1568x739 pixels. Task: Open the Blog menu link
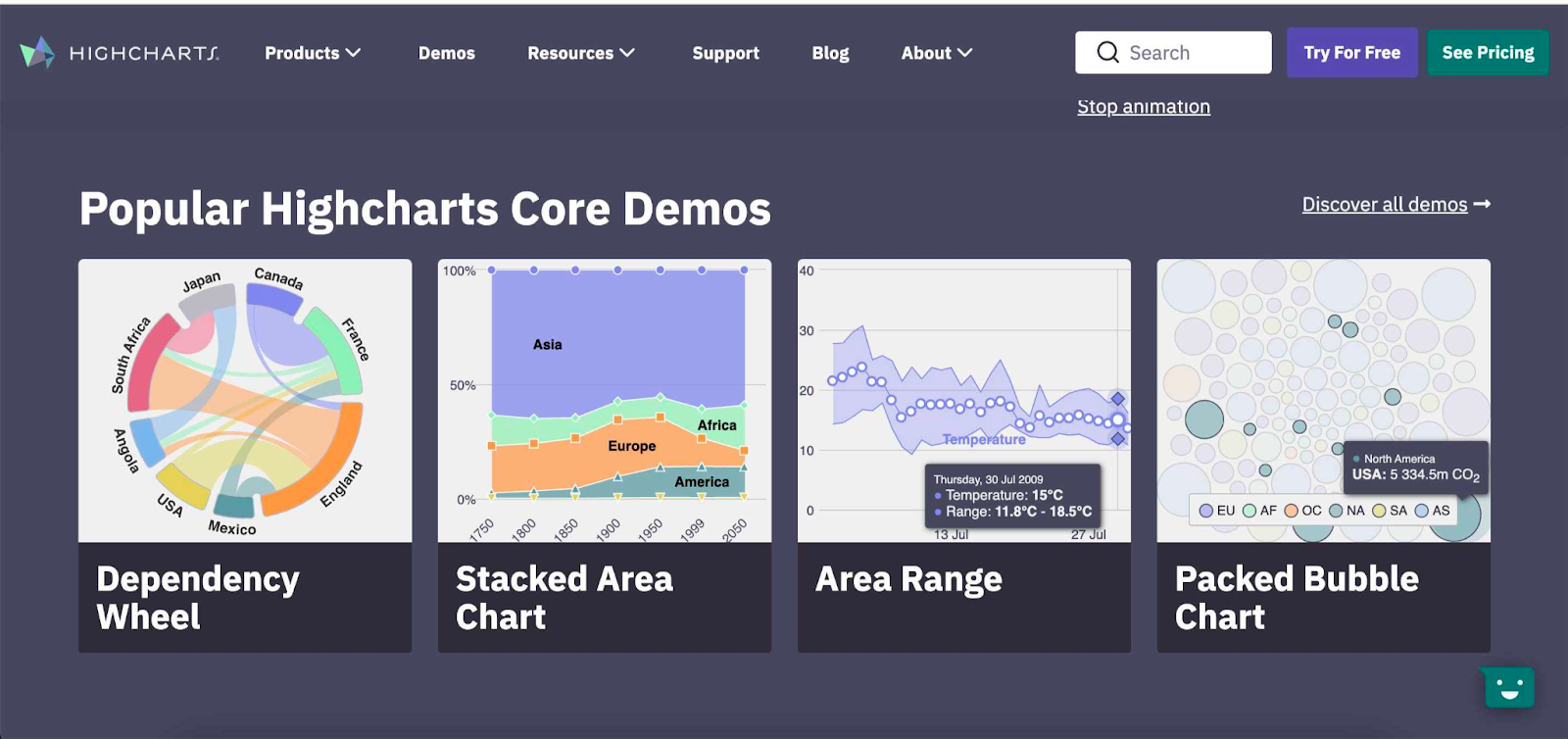(x=830, y=53)
